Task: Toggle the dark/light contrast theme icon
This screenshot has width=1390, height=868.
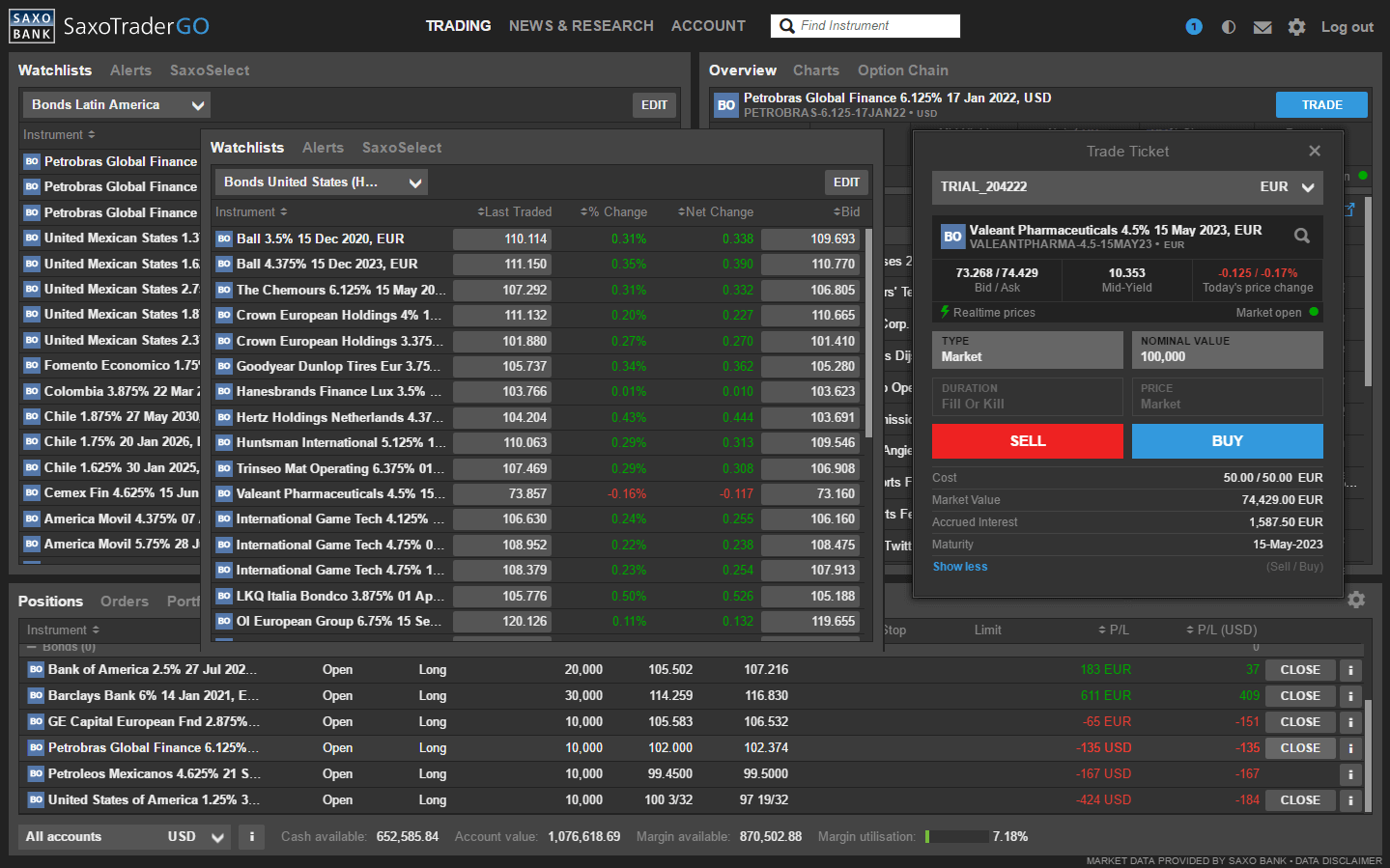Action: pyautogui.click(x=1229, y=27)
